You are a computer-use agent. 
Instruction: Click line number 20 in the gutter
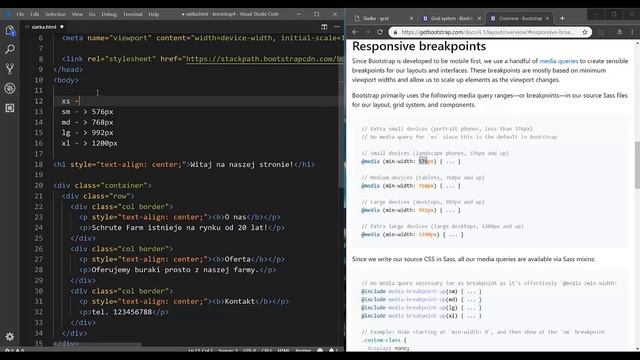point(38,185)
